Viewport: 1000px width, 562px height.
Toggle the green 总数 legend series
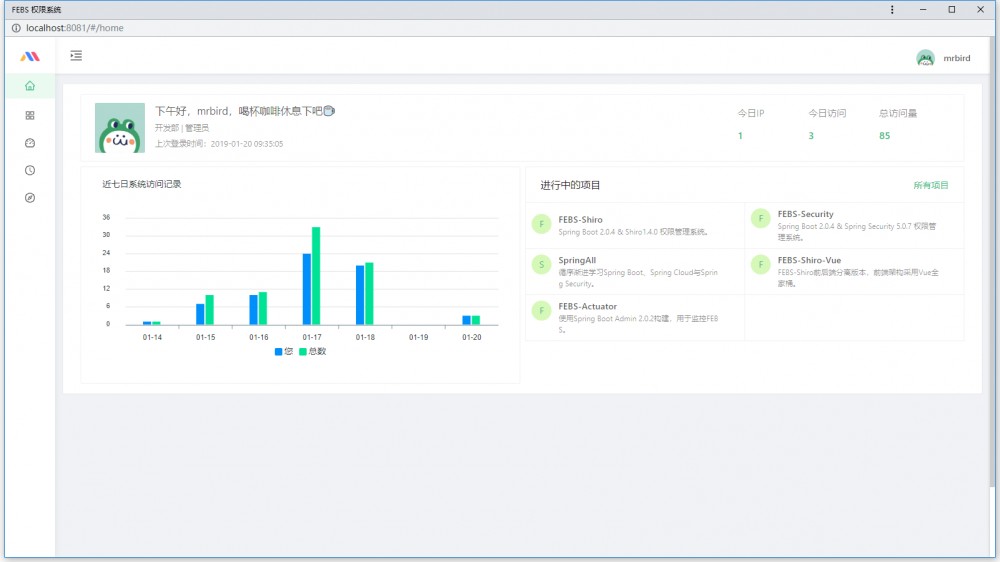[312, 351]
